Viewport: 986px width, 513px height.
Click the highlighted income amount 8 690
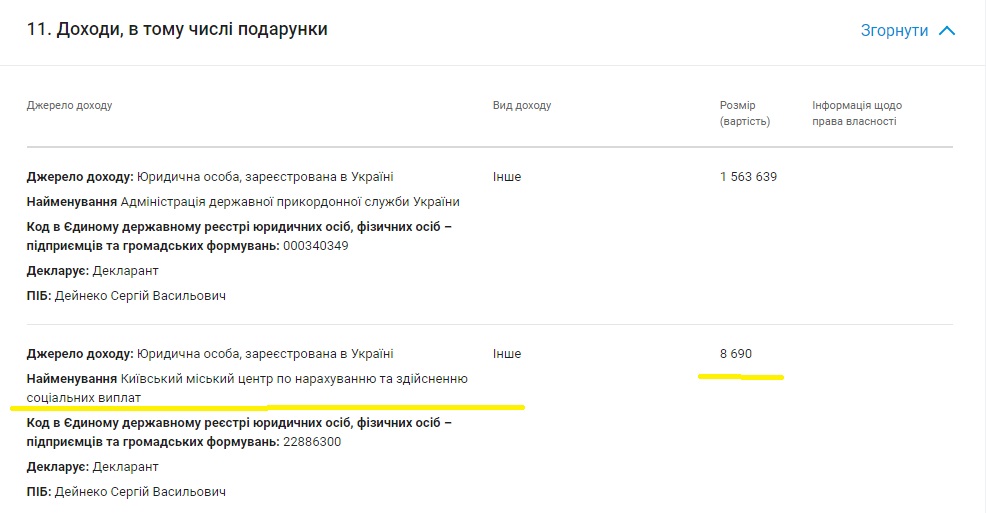click(735, 354)
